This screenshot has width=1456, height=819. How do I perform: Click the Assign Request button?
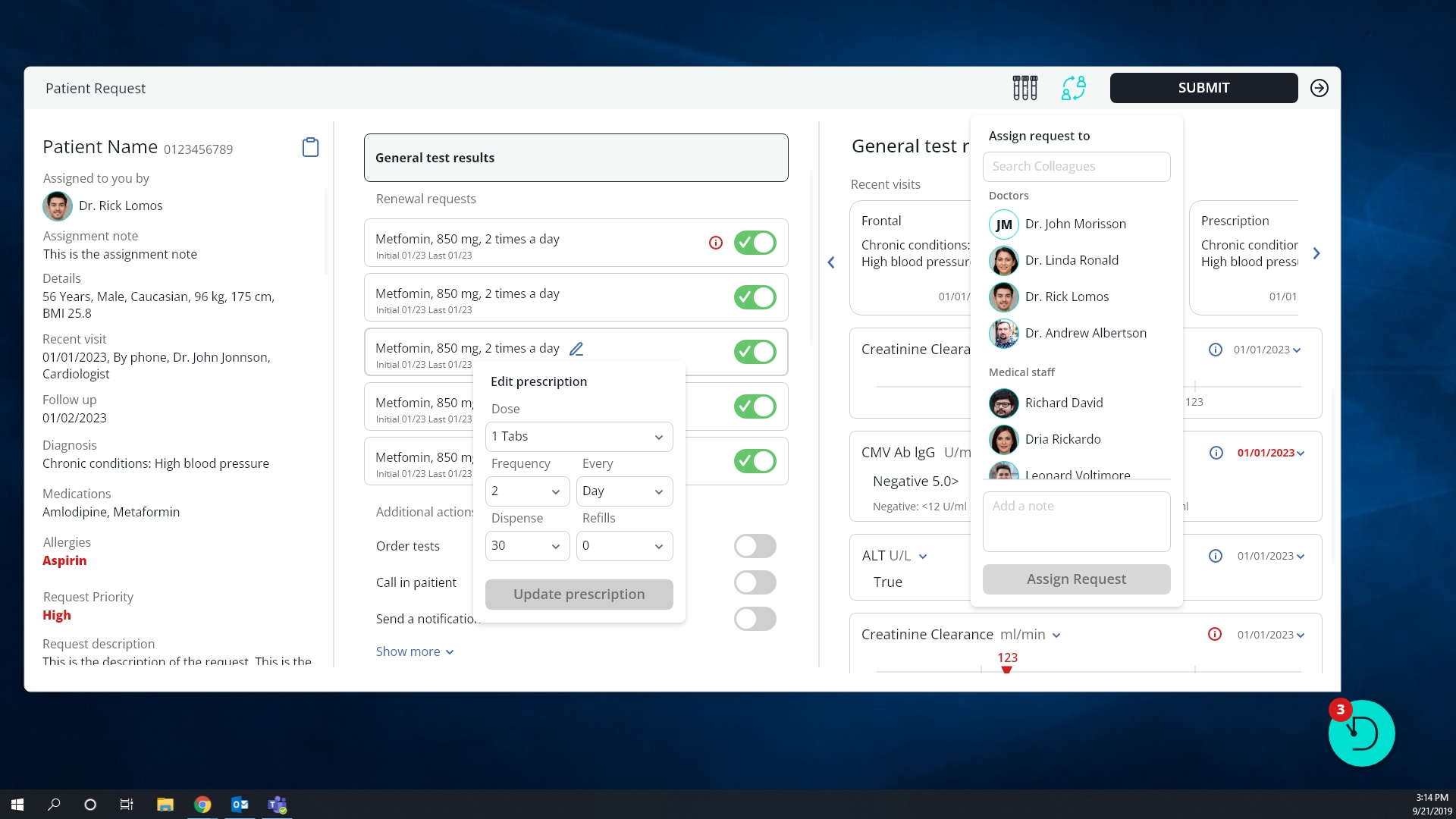(x=1076, y=579)
